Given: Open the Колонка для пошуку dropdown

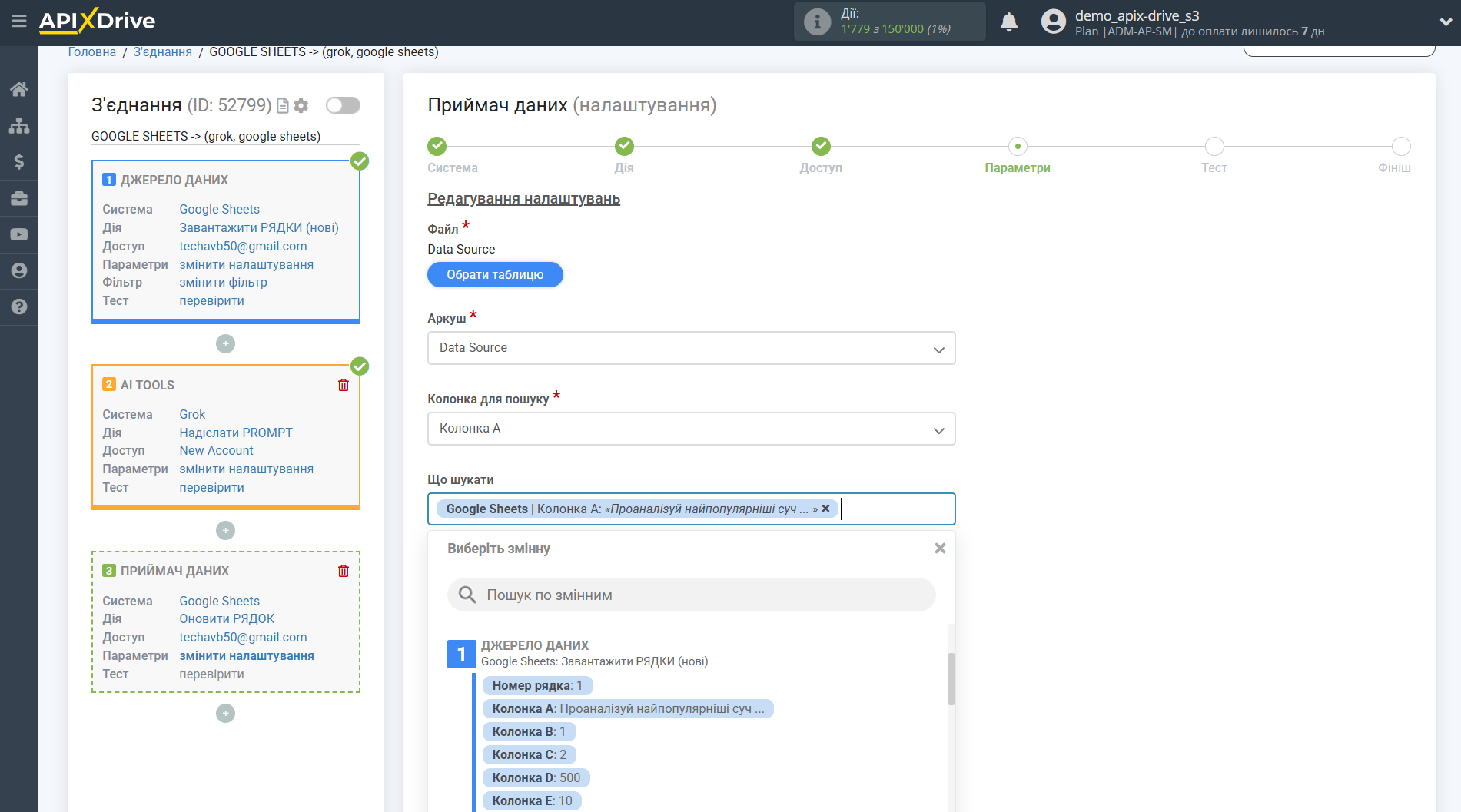Looking at the screenshot, I should 690,429.
